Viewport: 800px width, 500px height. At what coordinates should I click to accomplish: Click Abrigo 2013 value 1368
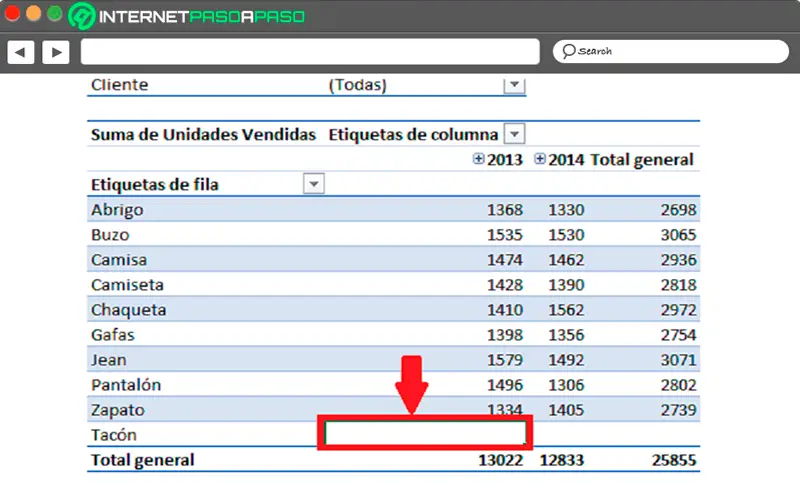tap(505, 210)
